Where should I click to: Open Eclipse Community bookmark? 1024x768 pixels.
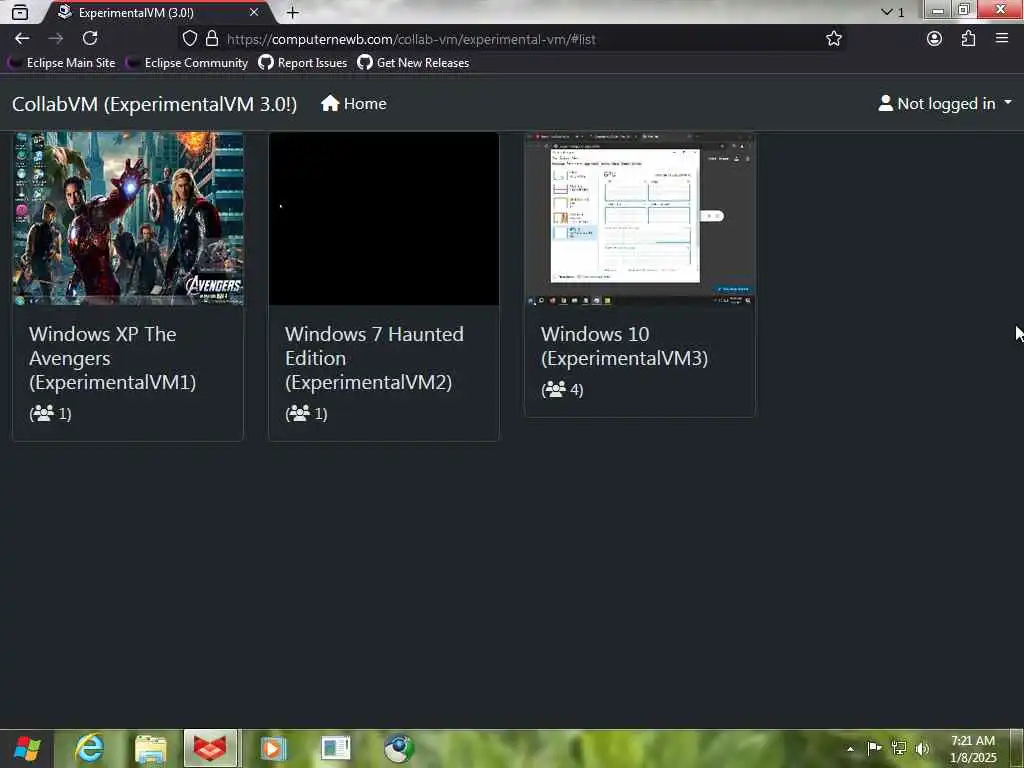(189, 63)
